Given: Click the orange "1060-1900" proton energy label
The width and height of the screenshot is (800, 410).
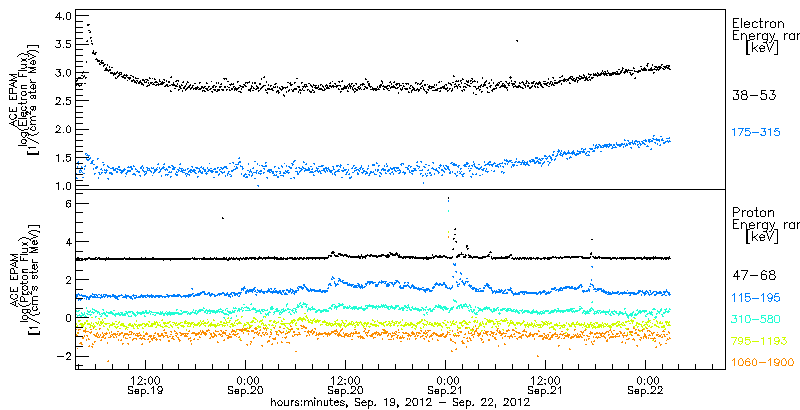Looking at the screenshot, I should [763, 363].
